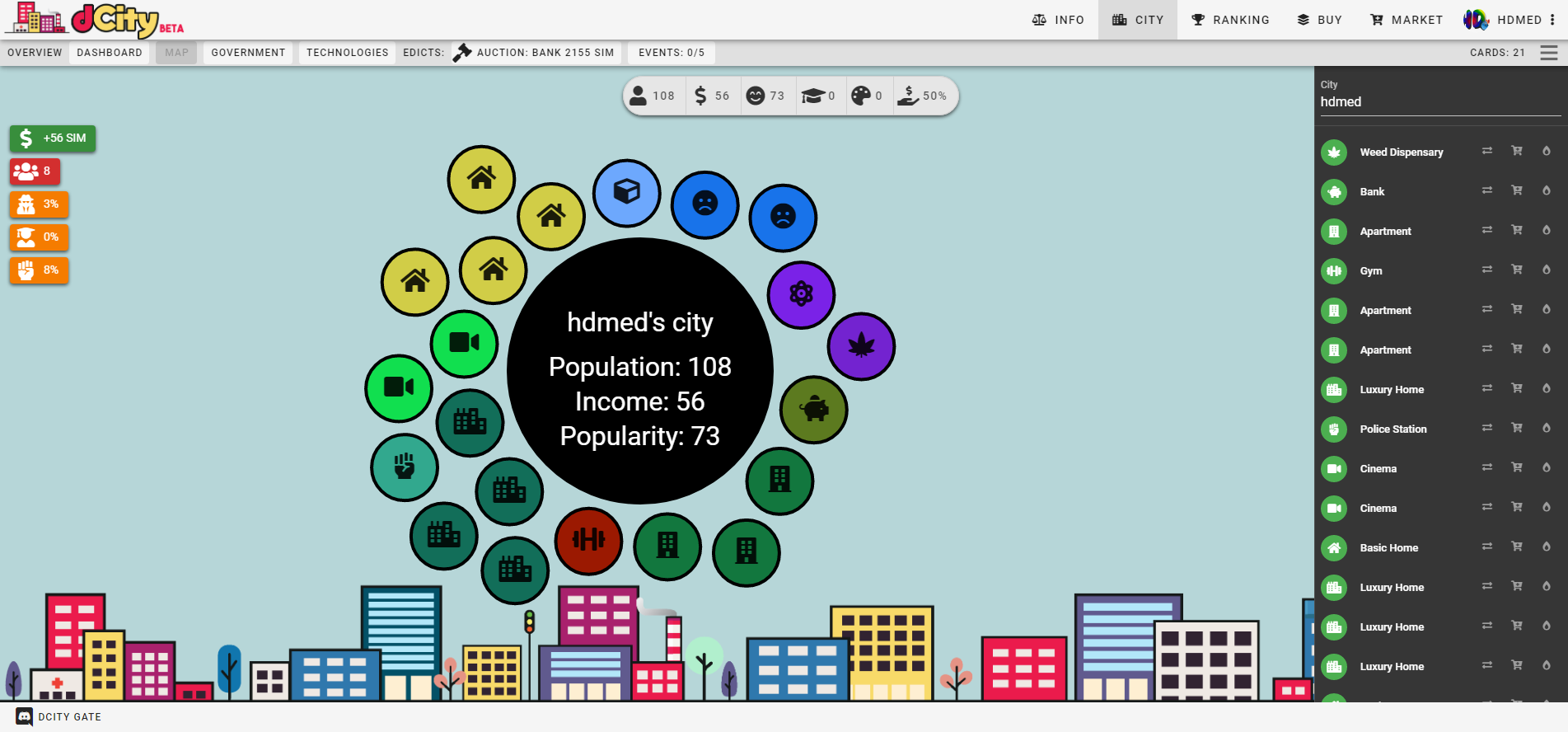This screenshot has height=732, width=1568.
Task: Select the teal raised fist bubble
Action: tap(405, 467)
